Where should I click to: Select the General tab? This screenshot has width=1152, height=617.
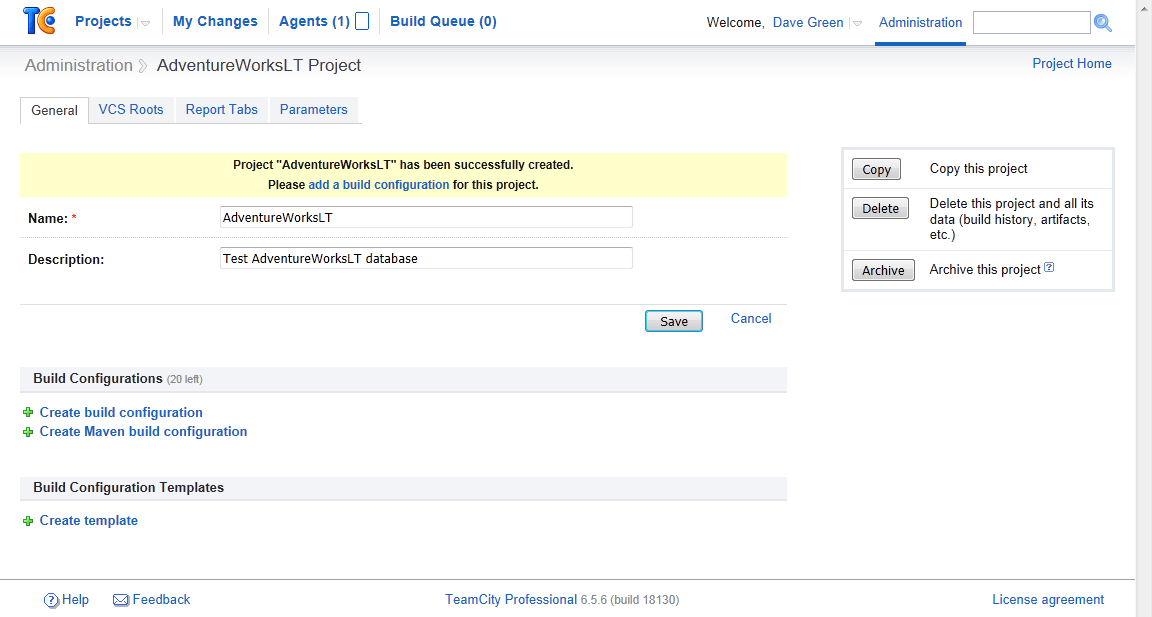[54, 110]
